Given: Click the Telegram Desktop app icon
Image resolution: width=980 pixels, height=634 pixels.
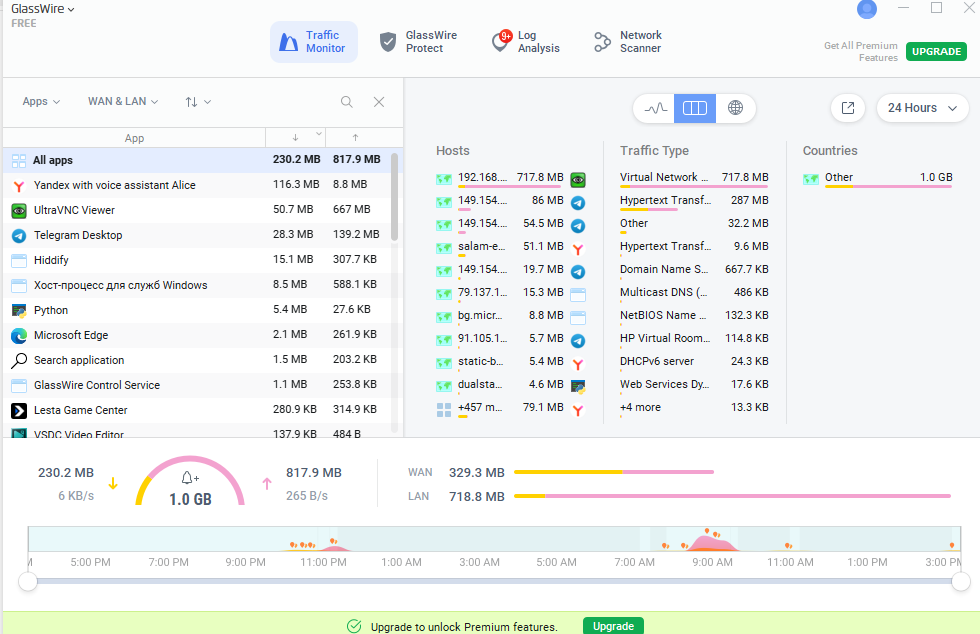Looking at the screenshot, I should coord(19,236).
